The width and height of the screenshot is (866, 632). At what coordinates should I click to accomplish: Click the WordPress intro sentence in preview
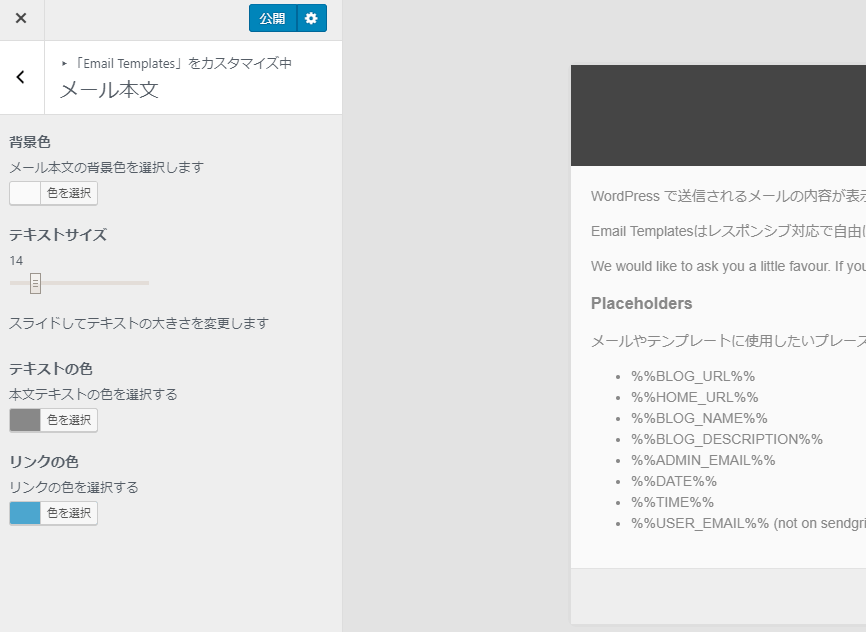(x=728, y=196)
